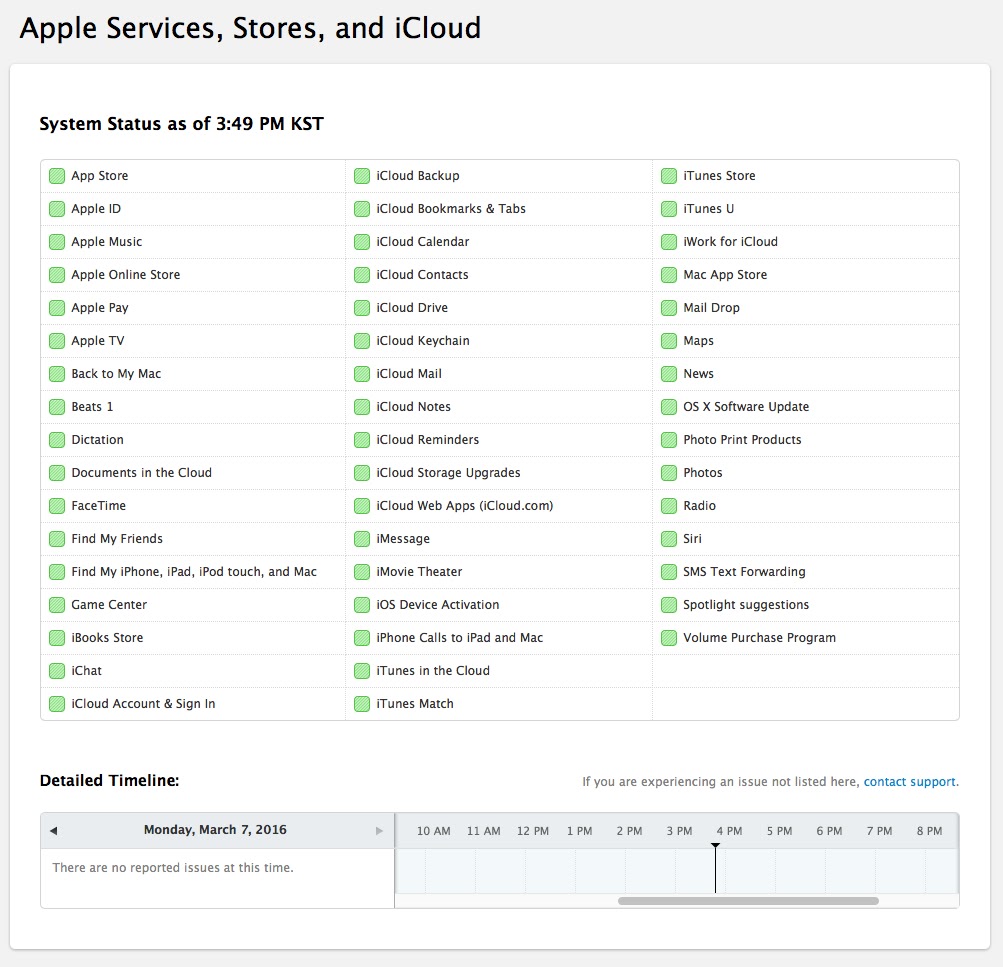
Task: Click the status icon beside iTunes Match
Action: click(362, 704)
